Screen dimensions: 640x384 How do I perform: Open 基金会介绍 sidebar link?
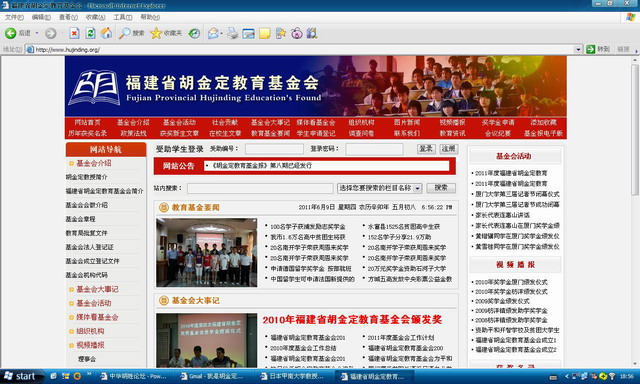[x=93, y=163]
